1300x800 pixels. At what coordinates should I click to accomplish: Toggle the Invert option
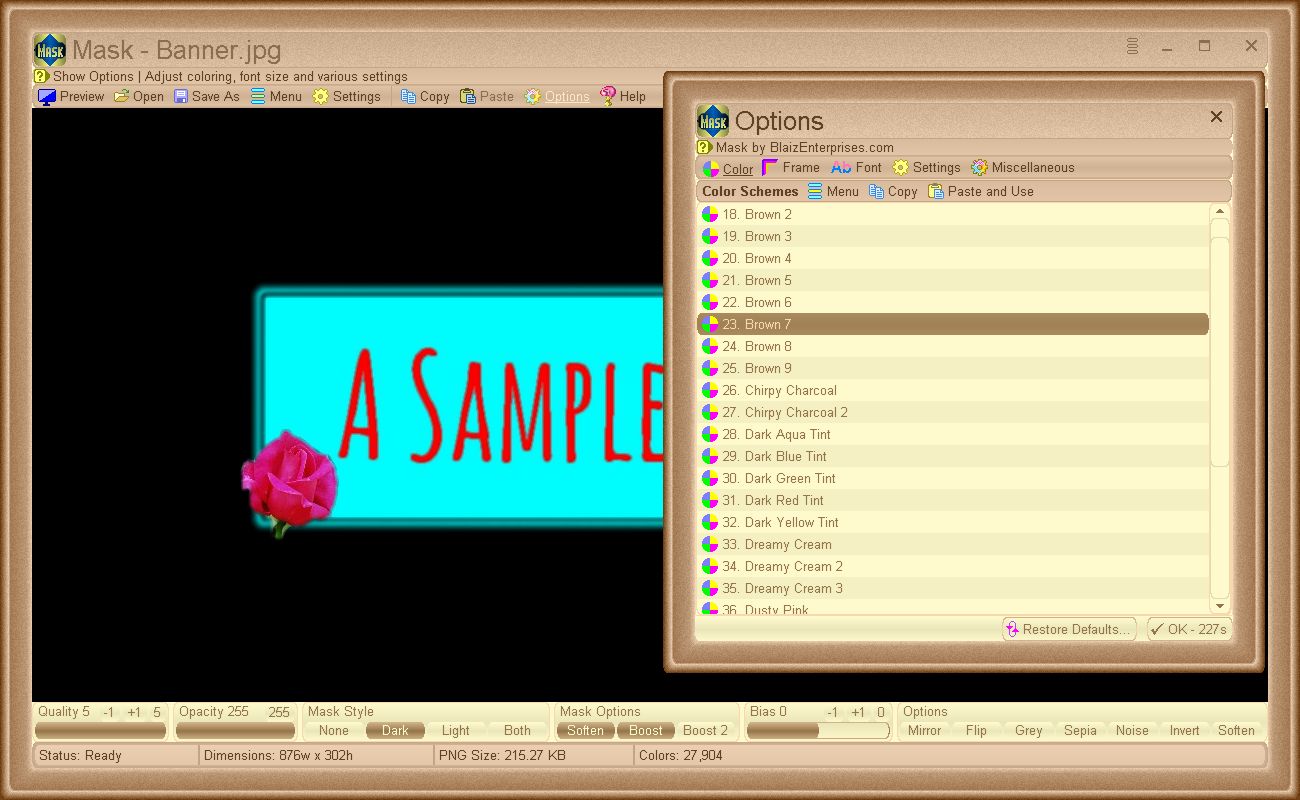pyautogui.click(x=1185, y=731)
